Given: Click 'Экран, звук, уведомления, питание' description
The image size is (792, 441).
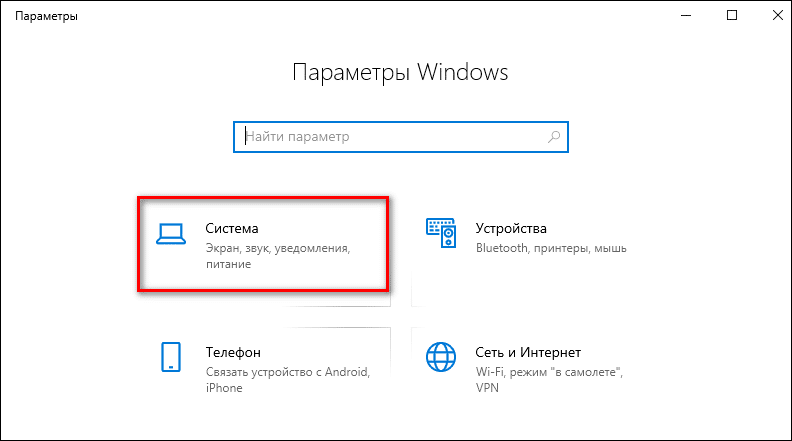Looking at the screenshot, I should (278, 256).
